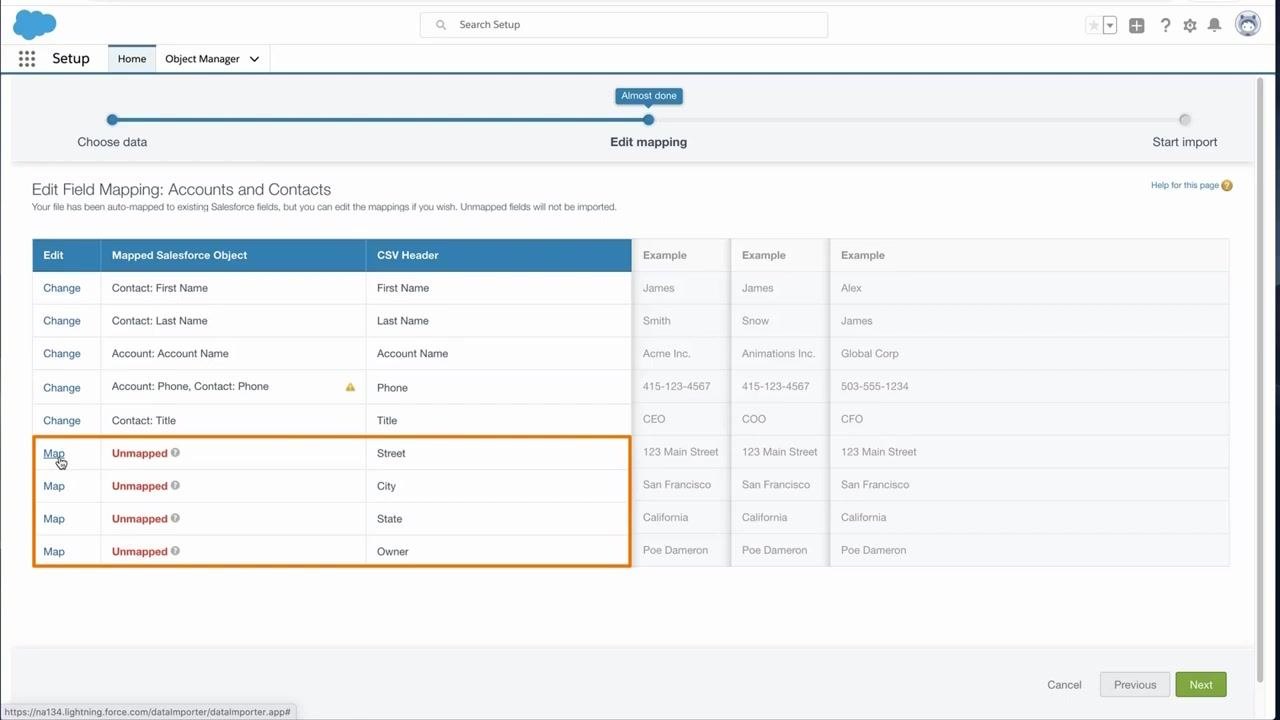Open the Help question mark icon
This screenshot has height=720, width=1280.
(1165, 25)
